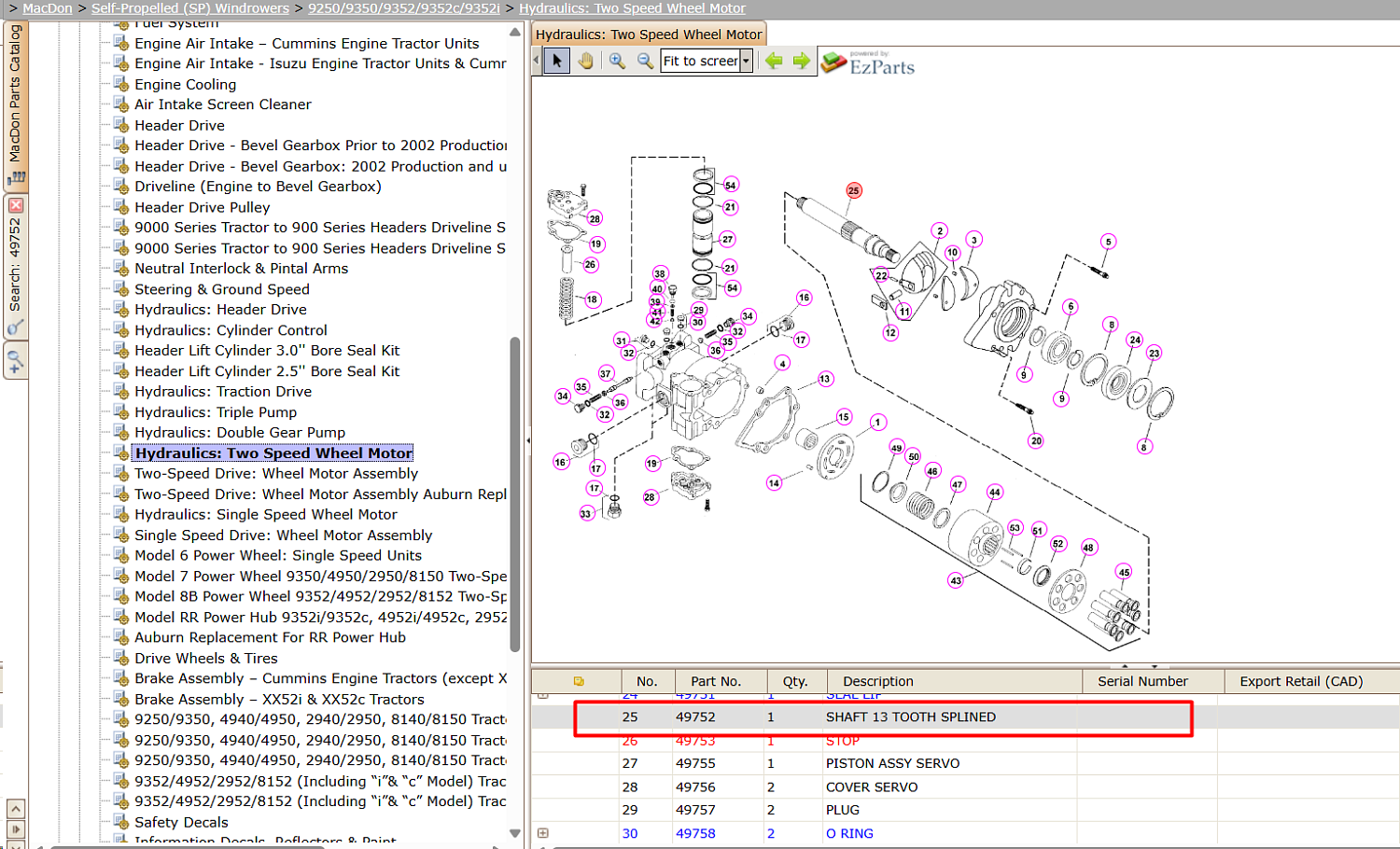
Task: Switch to the Search: 49752 side tab
Action: (x=15, y=265)
